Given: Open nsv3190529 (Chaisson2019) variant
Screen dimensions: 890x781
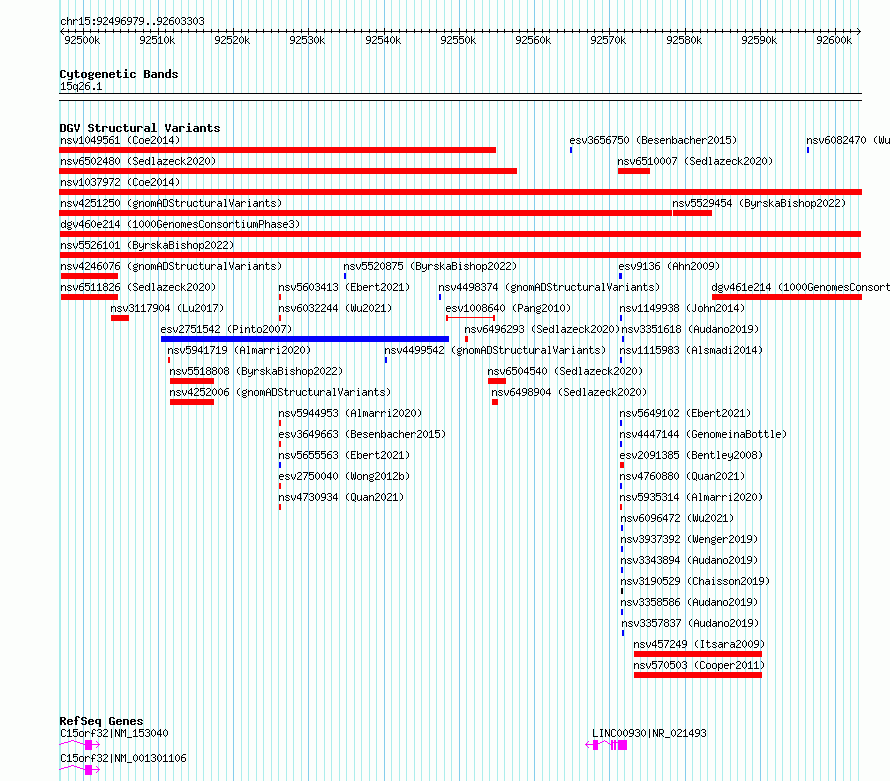Looking at the screenshot, I should tap(695, 581).
